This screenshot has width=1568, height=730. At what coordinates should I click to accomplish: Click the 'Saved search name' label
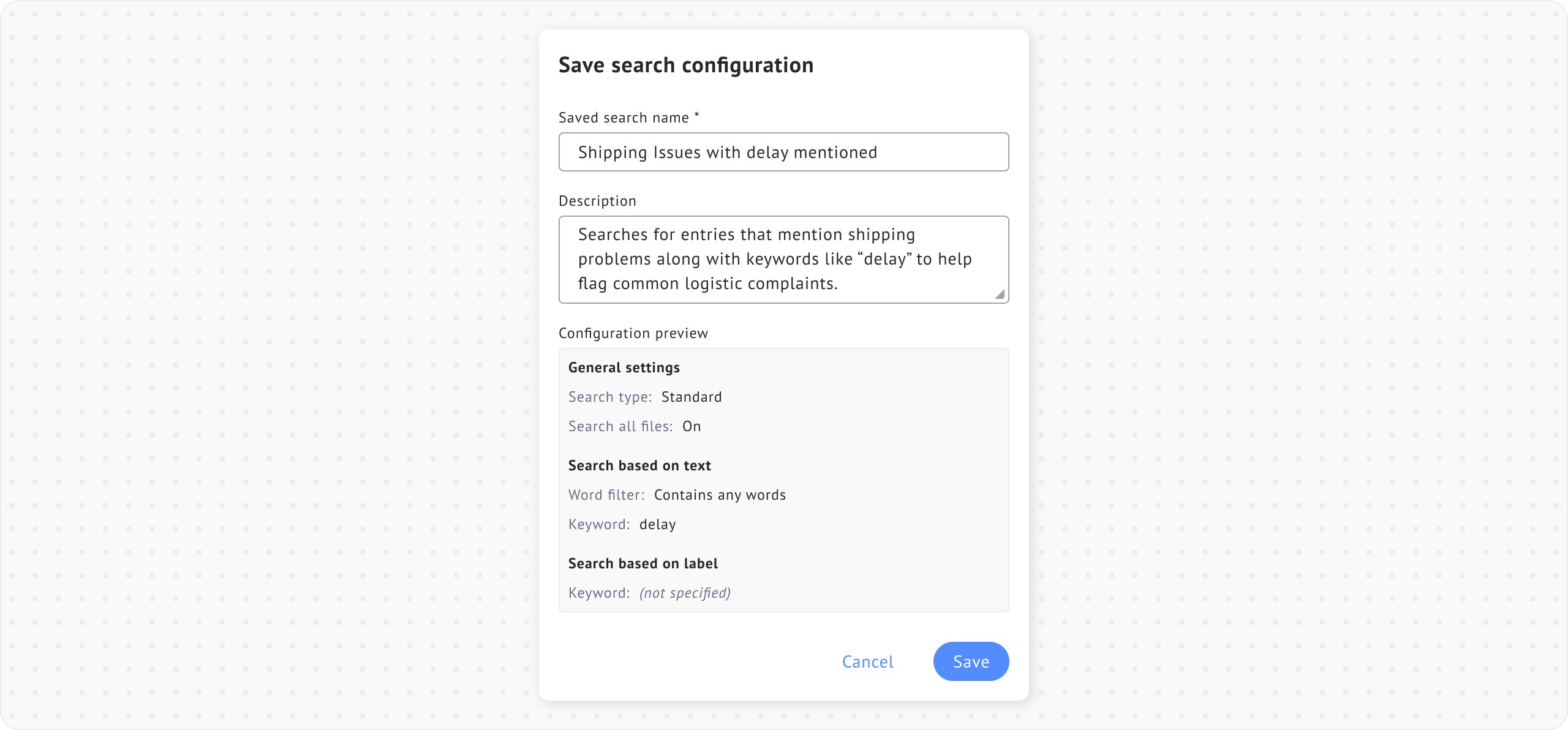point(624,118)
